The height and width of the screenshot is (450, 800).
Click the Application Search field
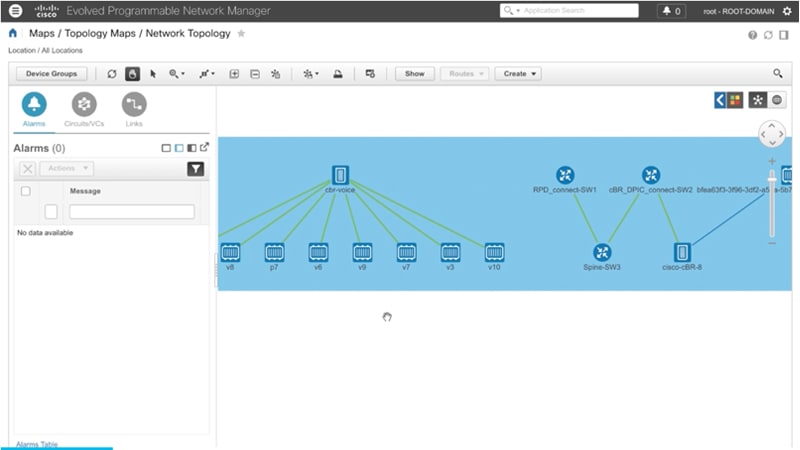(x=570, y=11)
